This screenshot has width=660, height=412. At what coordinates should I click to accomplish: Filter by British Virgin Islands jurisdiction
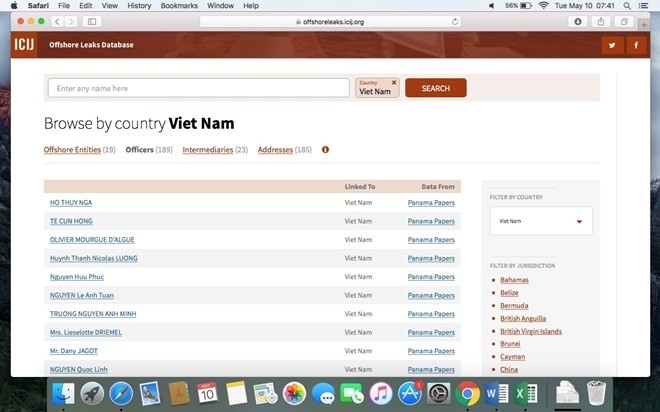pos(530,331)
